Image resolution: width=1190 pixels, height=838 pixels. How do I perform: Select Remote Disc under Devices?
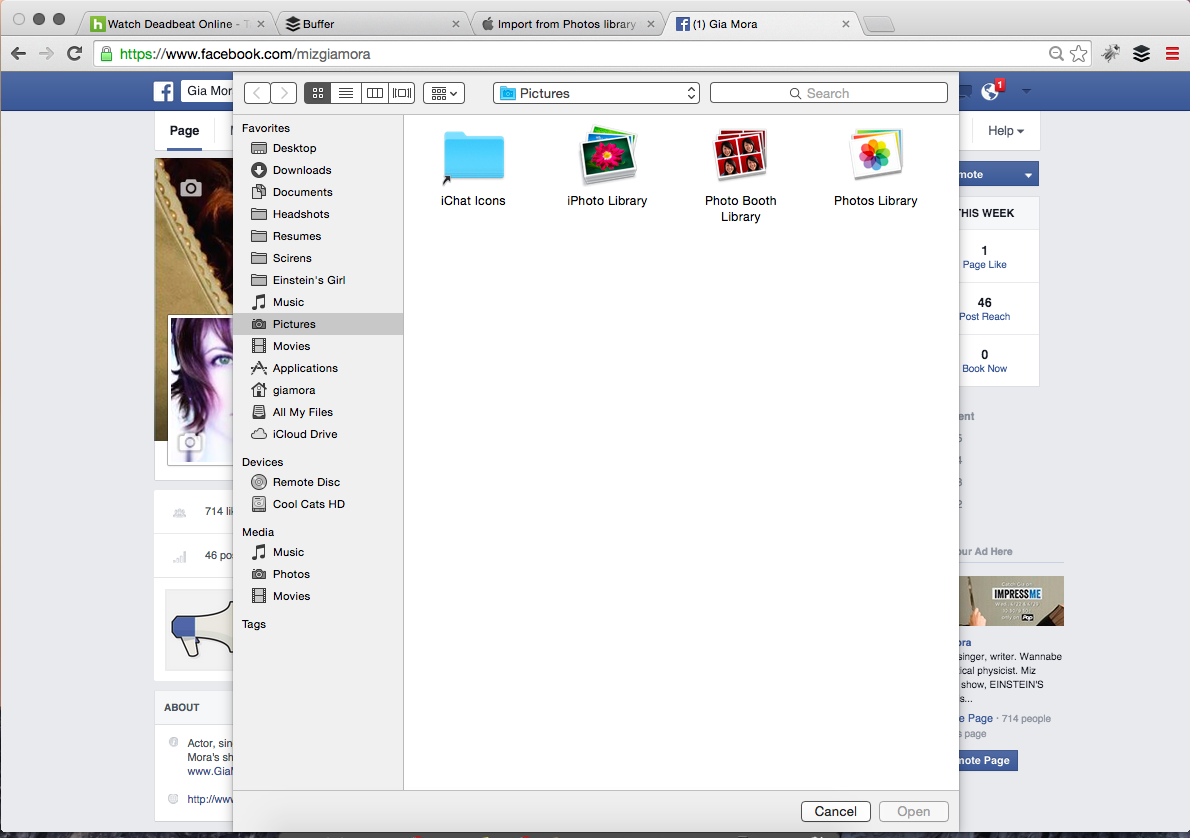(x=319, y=482)
